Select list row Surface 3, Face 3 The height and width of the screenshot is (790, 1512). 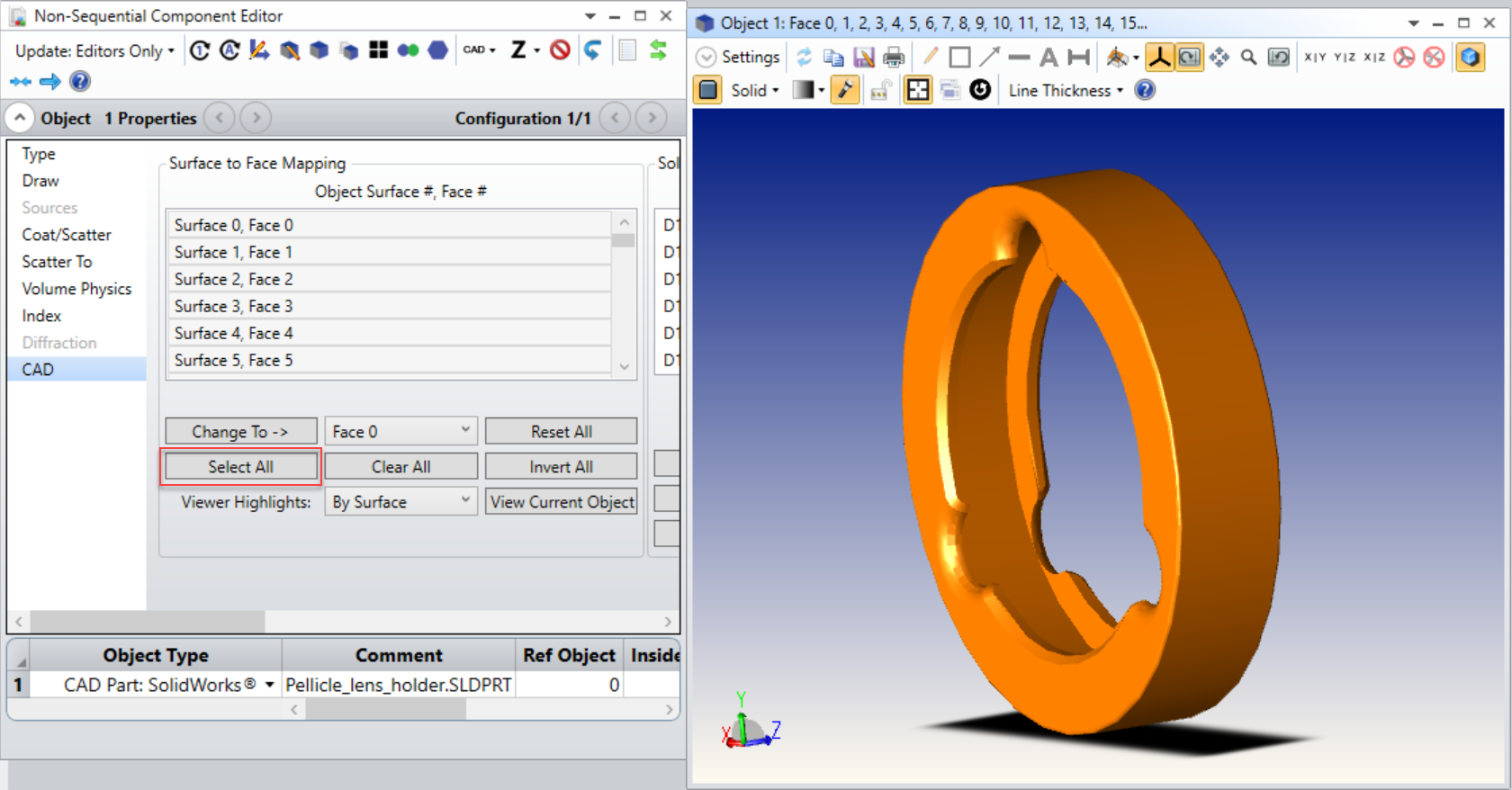tap(389, 306)
